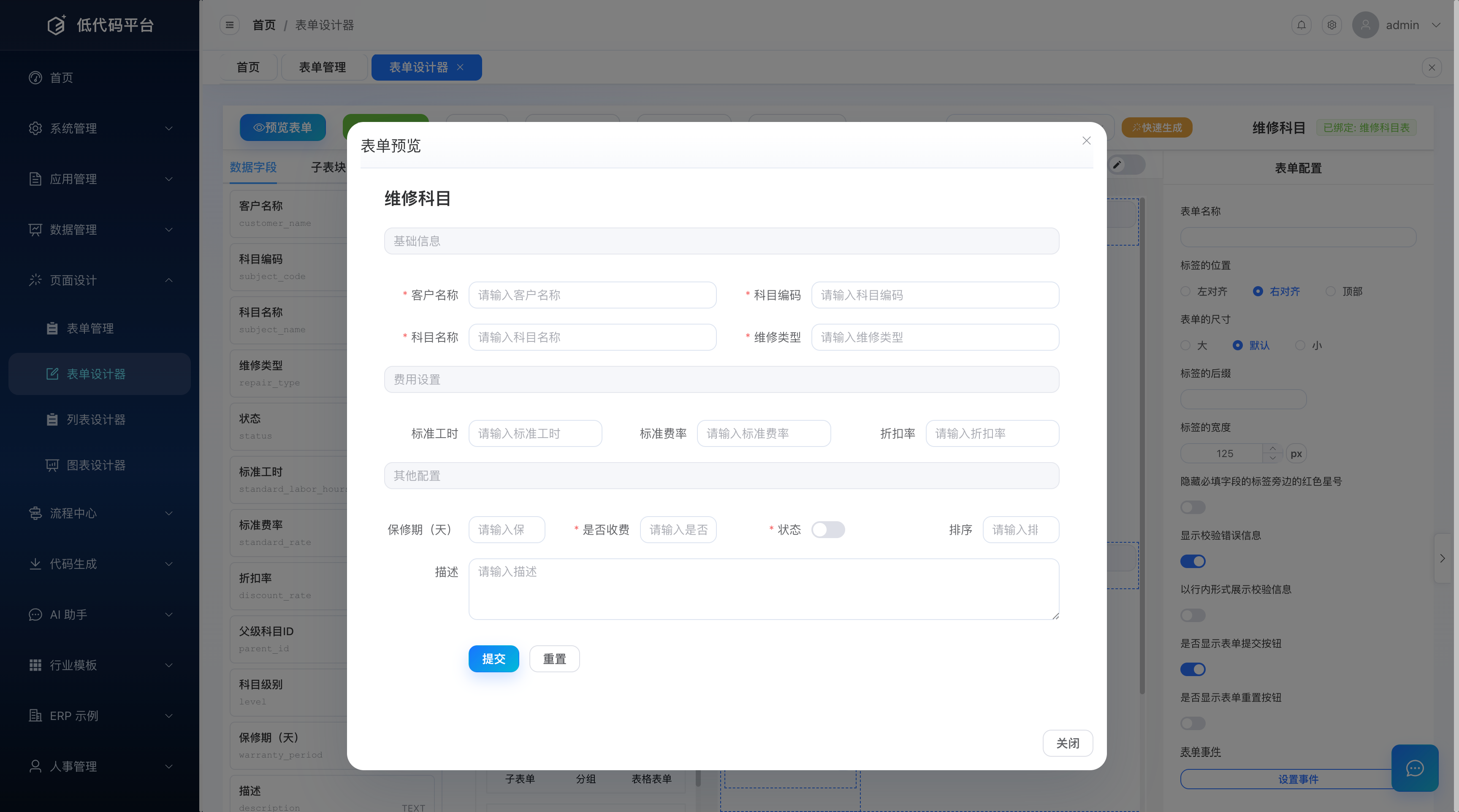Click the admin avatar icon
Image resolution: width=1459 pixels, height=812 pixels.
coord(1366,25)
